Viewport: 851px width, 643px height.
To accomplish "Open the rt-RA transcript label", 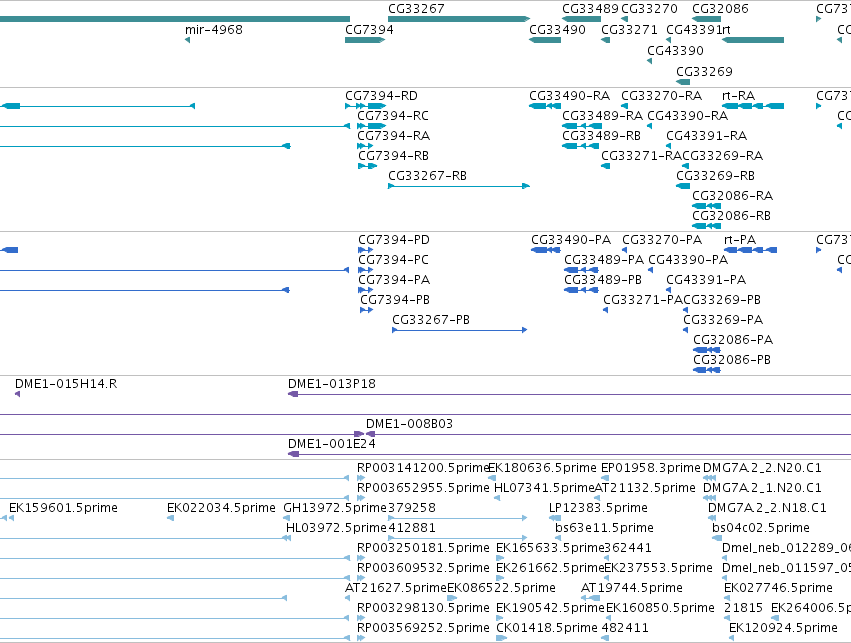I will point(739,96).
